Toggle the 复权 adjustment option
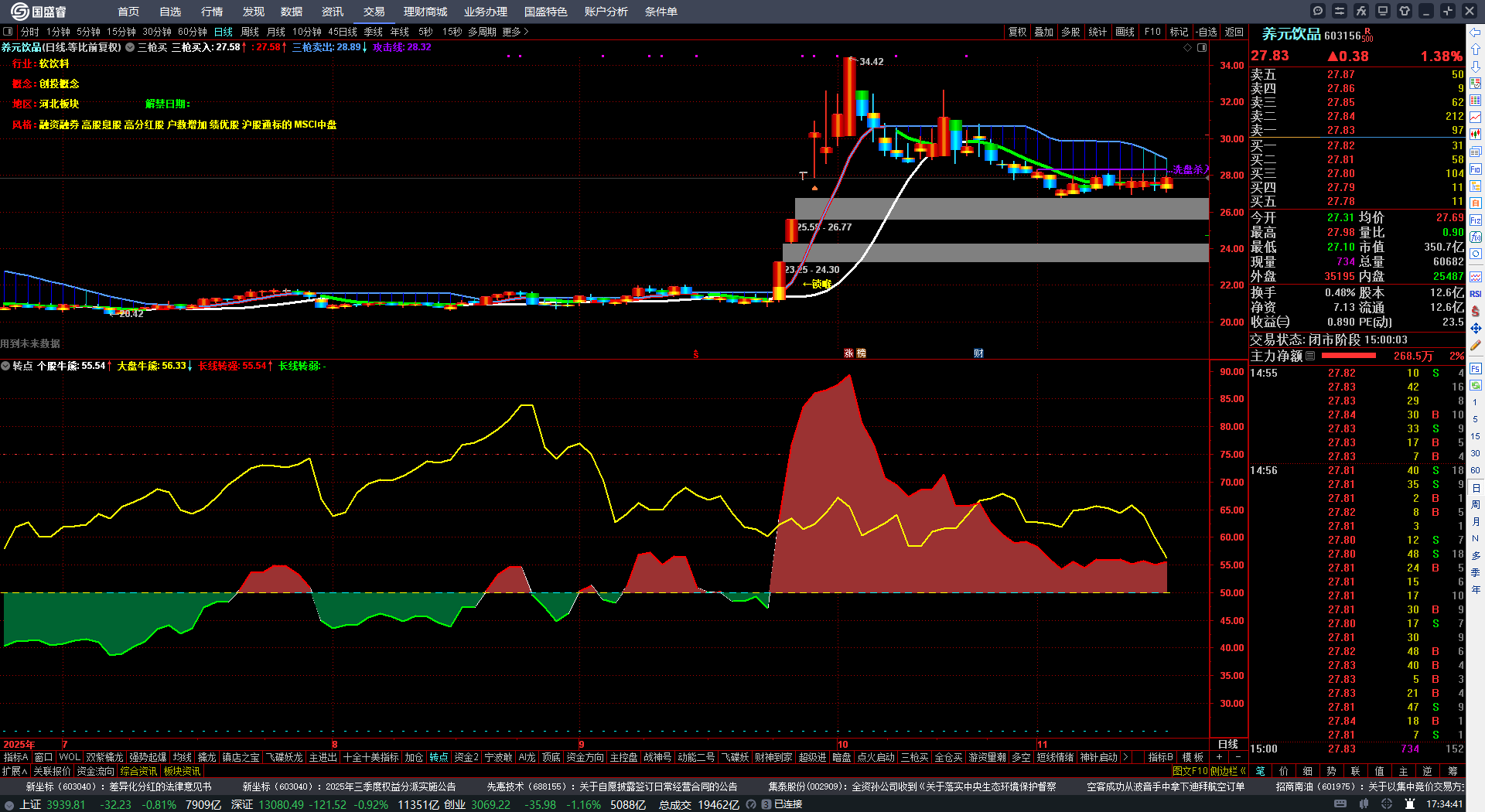The height and width of the screenshot is (812, 1485). pyautogui.click(x=1017, y=32)
